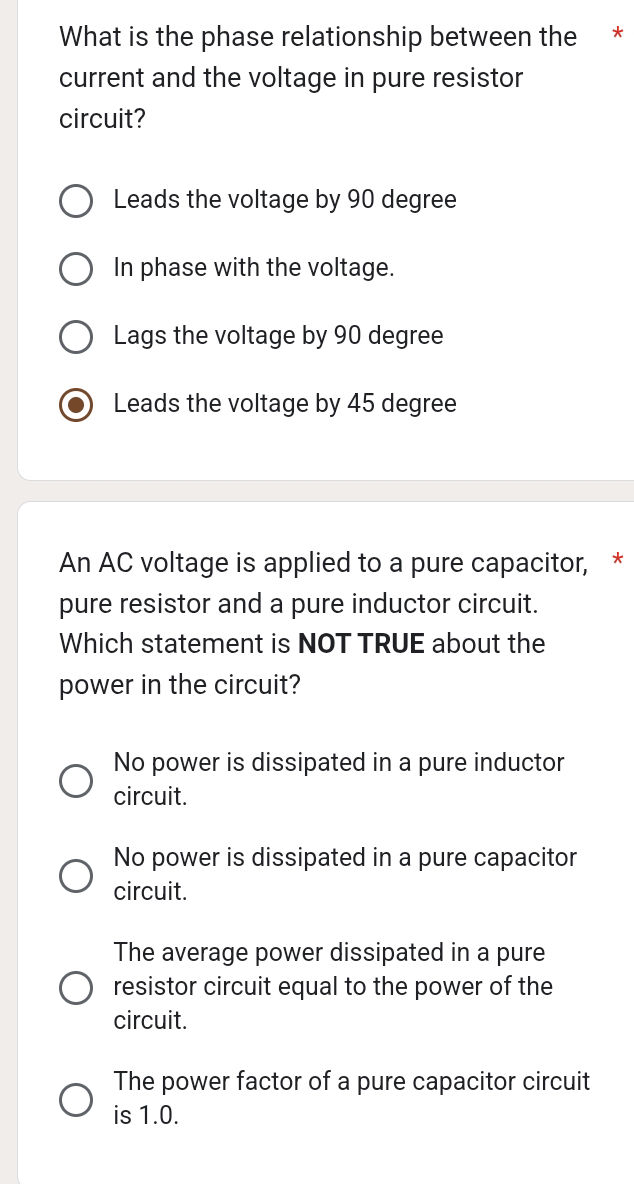
Task: Select the 'In phase with the voltage.' radio button
Action: (77, 269)
